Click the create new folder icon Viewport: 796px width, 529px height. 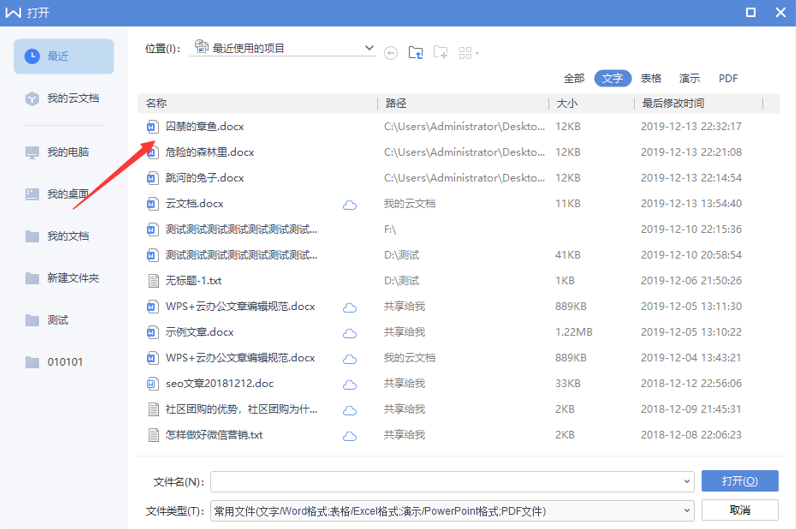click(x=440, y=52)
